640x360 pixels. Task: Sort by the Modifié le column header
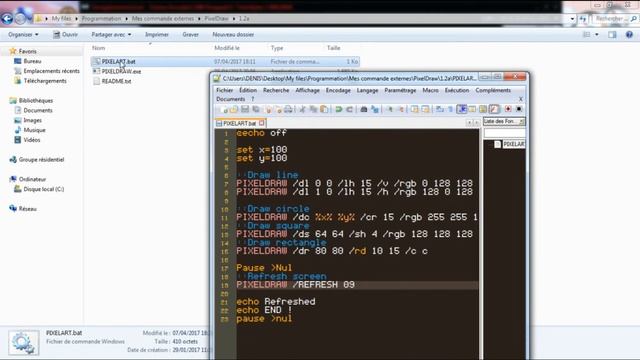pyautogui.click(x=227, y=48)
